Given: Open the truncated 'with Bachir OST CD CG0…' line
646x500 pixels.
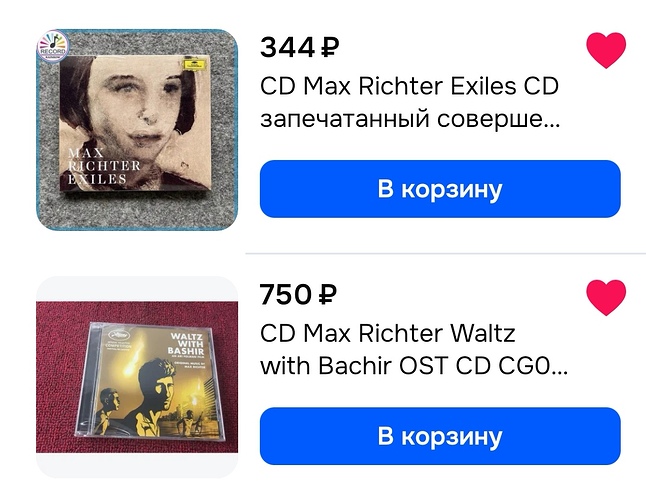Looking at the screenshot, I should (414, 366).
